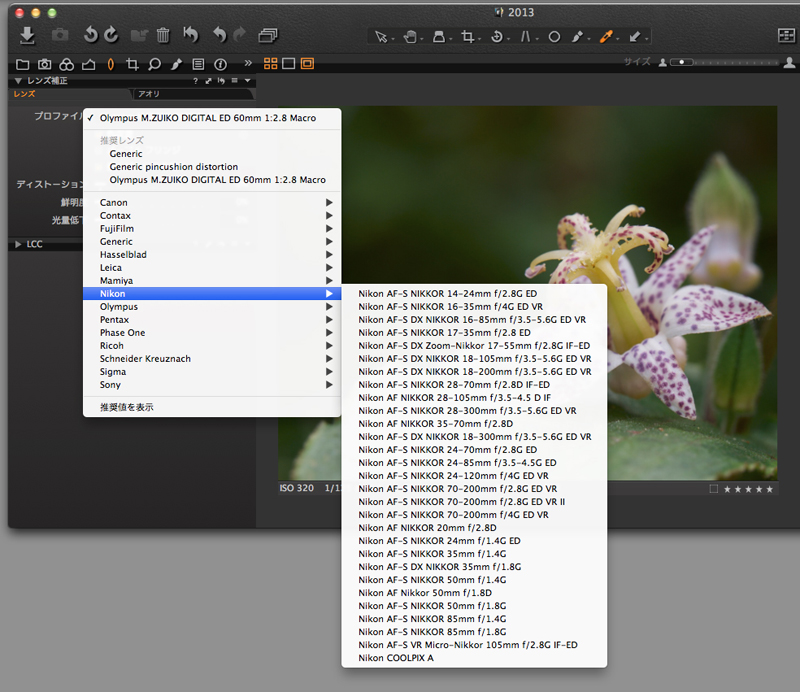Click the Move to trash icon
Viewport: 800px width, 692px height.
coord(163,36)
